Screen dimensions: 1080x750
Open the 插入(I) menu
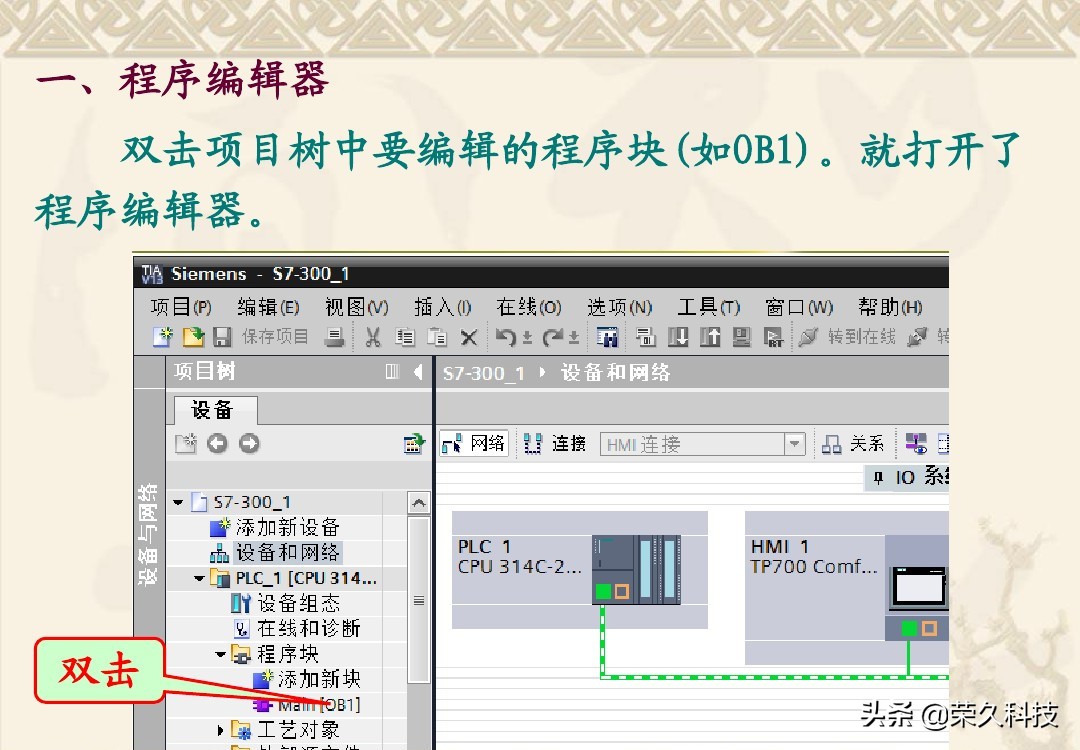point(441,307)
